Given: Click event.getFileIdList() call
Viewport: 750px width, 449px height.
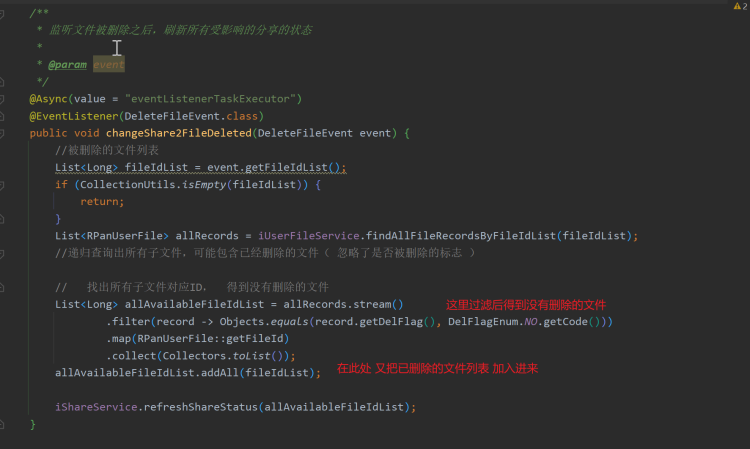Looking at the screenshot, I should coord(274,167).
